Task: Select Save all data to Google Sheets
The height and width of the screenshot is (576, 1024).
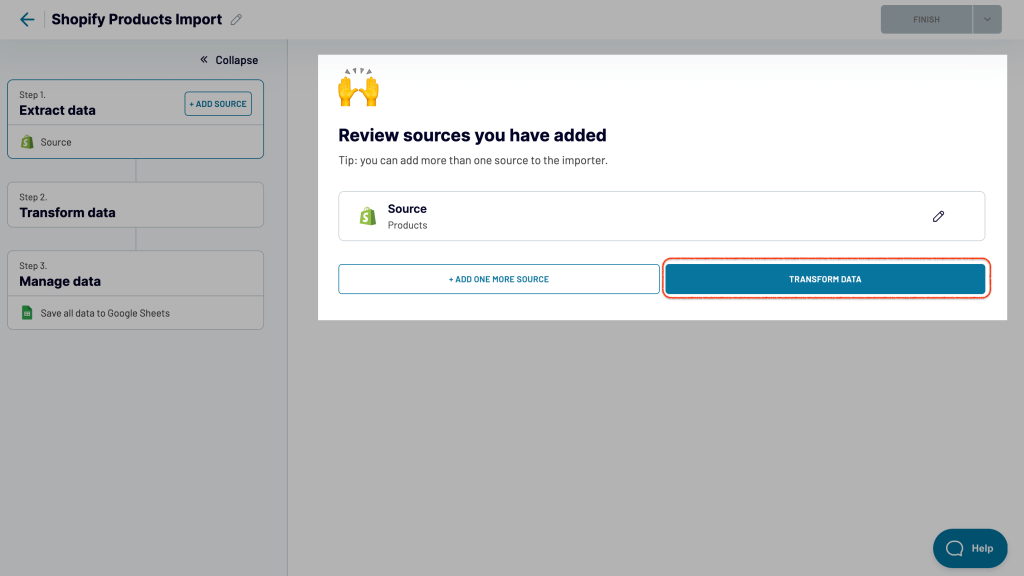Action: (135, 313)
